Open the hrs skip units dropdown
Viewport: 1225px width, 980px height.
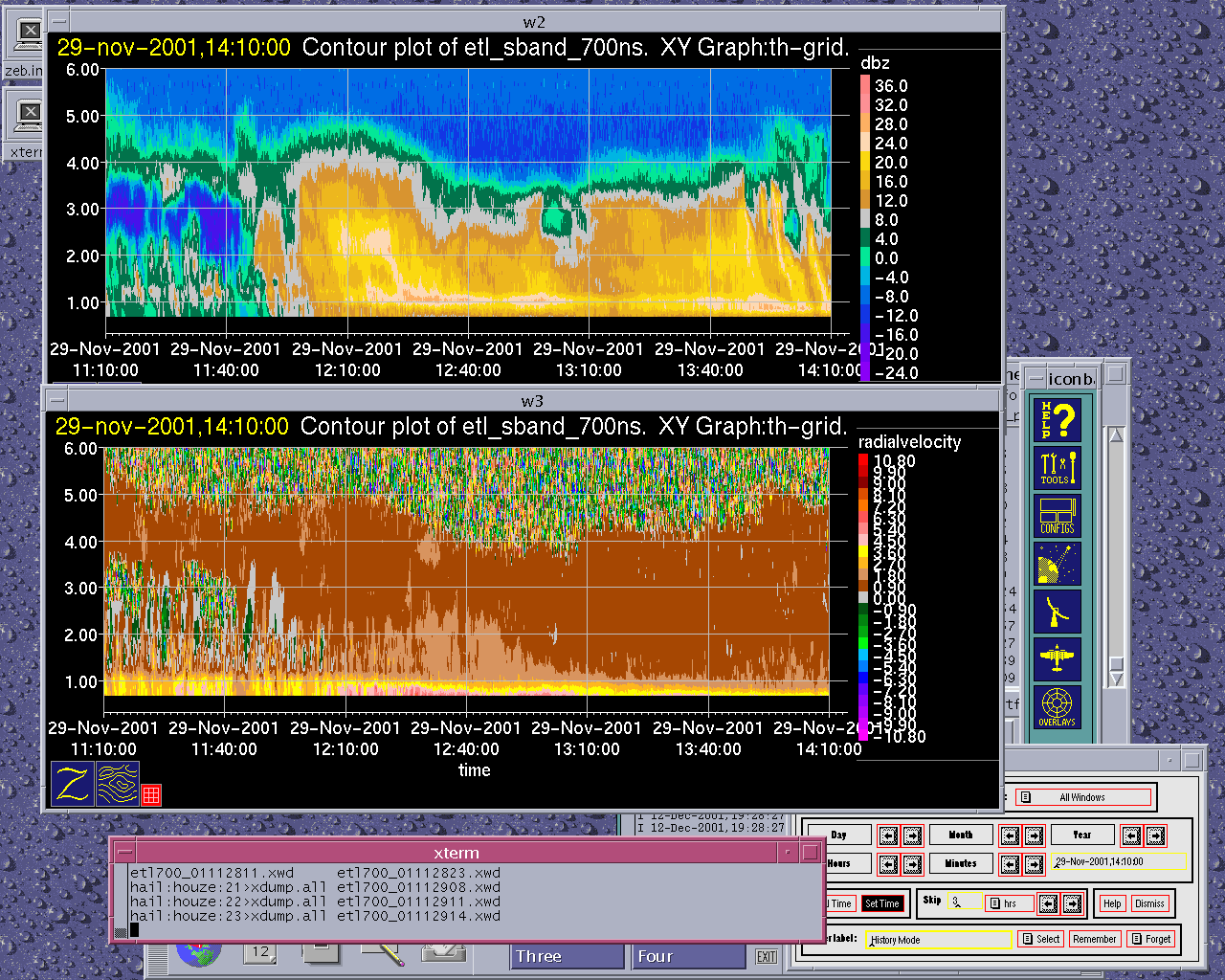[1008, 903]
